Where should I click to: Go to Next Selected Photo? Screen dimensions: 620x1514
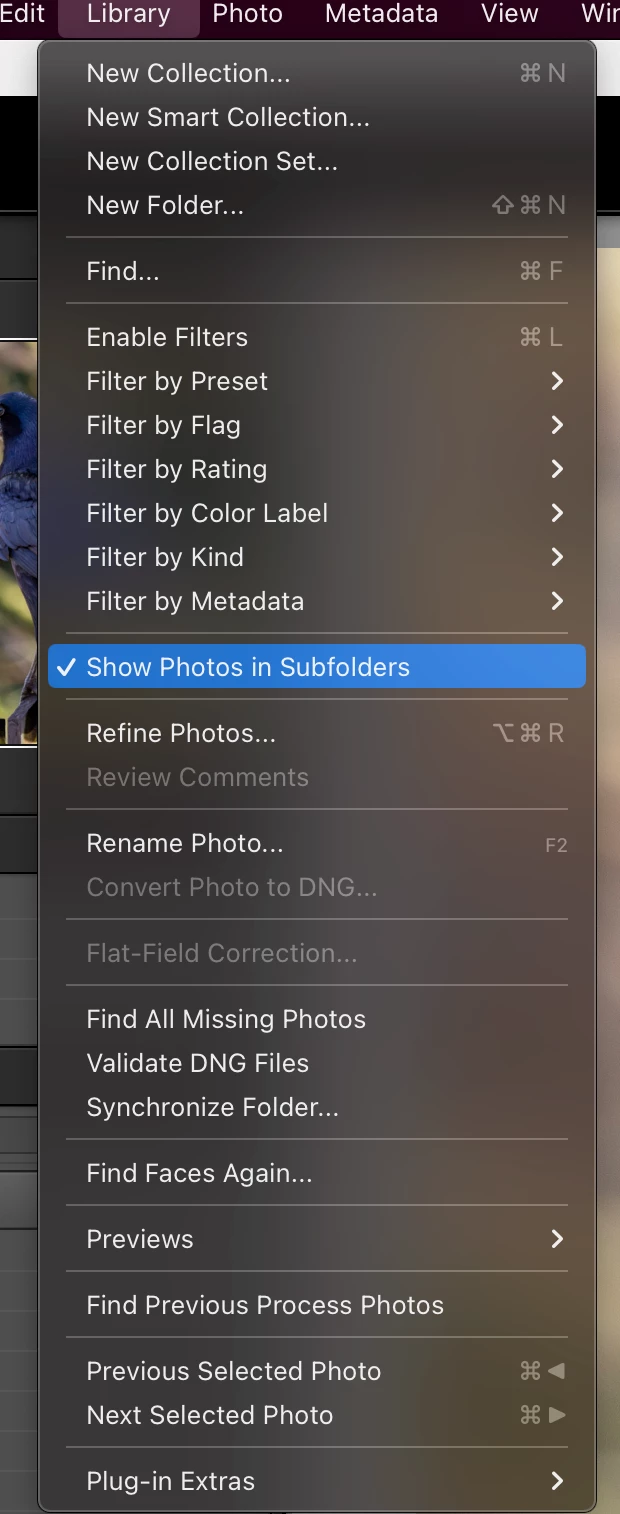tap(316, 1415)
